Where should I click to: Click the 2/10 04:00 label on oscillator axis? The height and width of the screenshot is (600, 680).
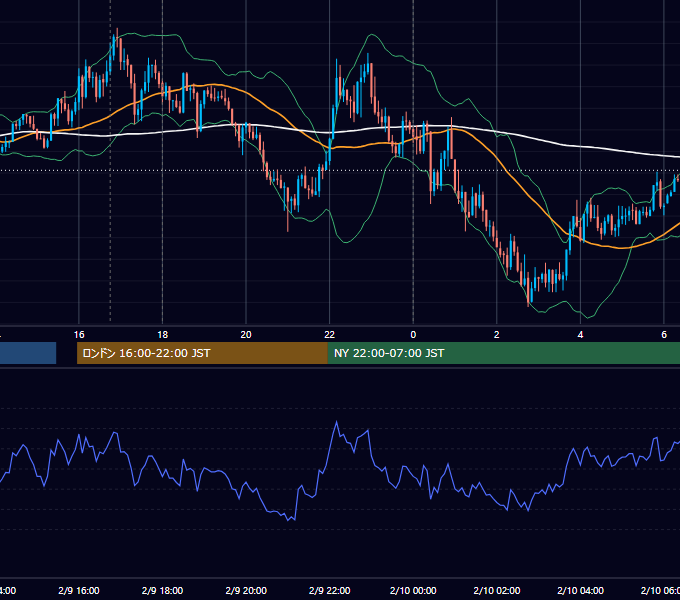coord(580,590)
